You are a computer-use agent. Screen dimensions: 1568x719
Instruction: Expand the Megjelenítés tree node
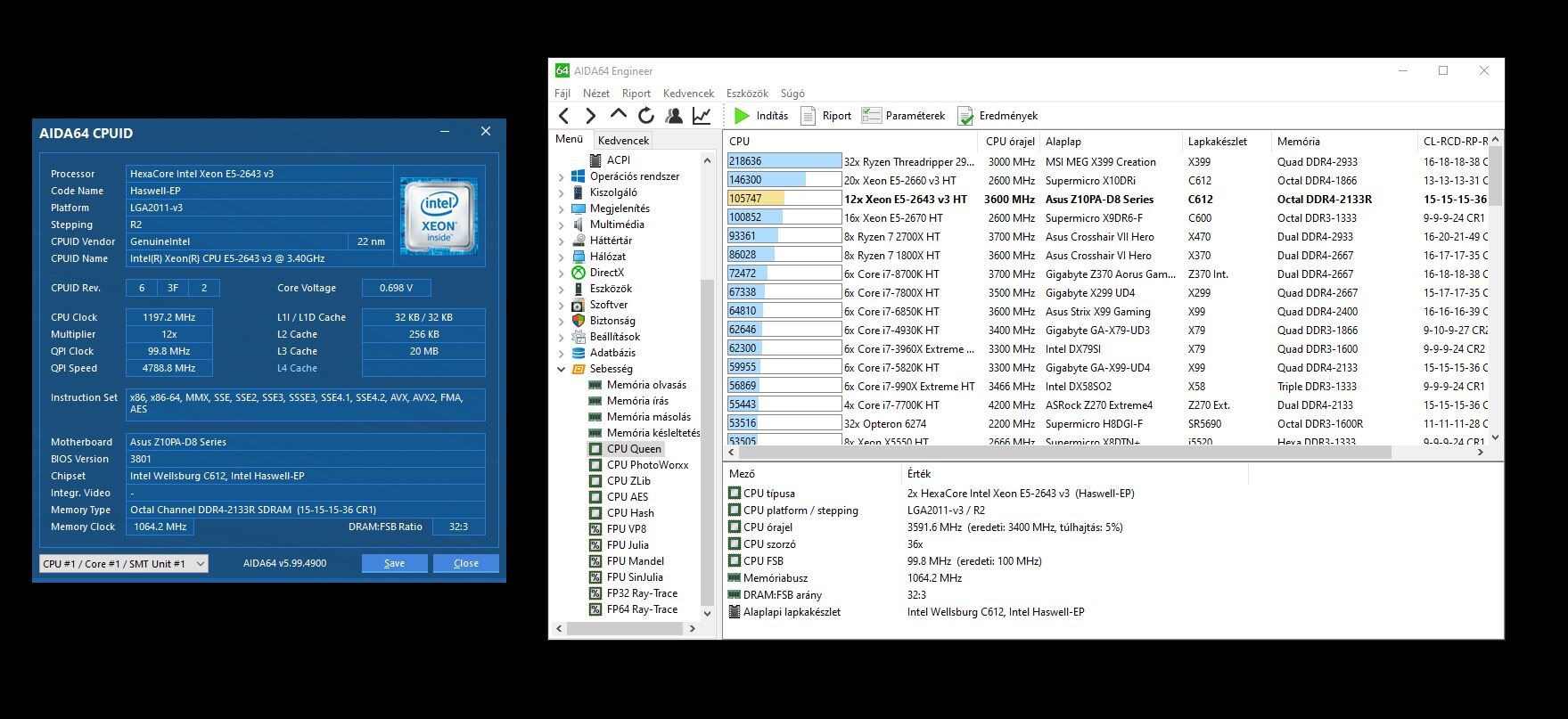coord(562,208)
